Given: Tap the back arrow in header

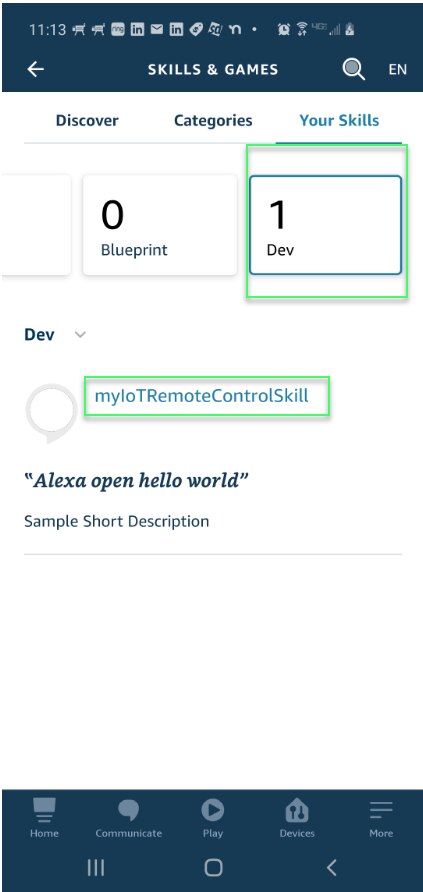Looking at the screenshot, I should [35, 69].
